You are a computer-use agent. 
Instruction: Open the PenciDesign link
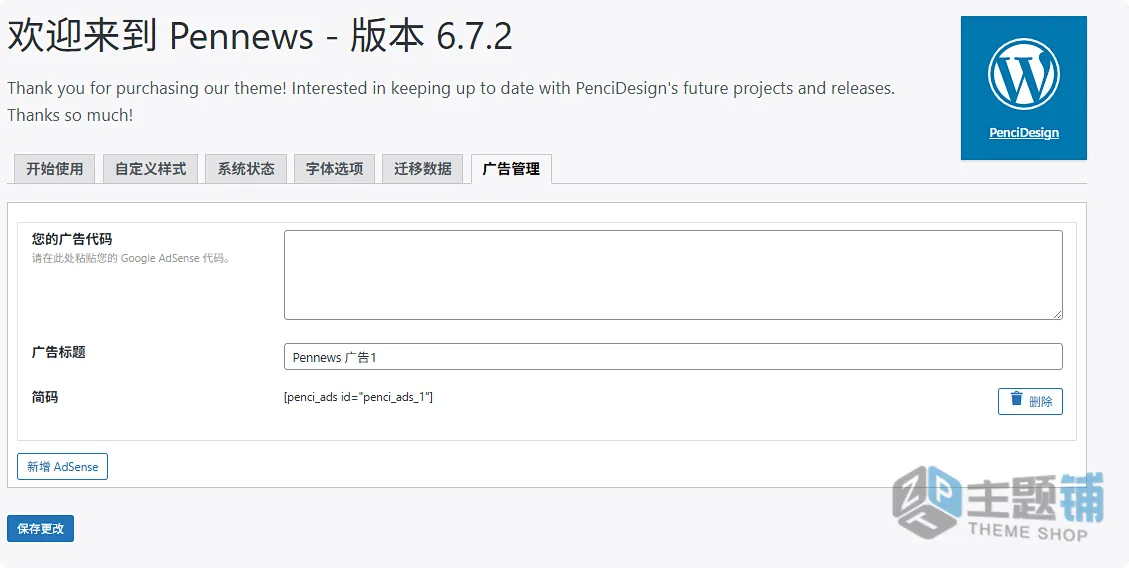[1024, 133]
